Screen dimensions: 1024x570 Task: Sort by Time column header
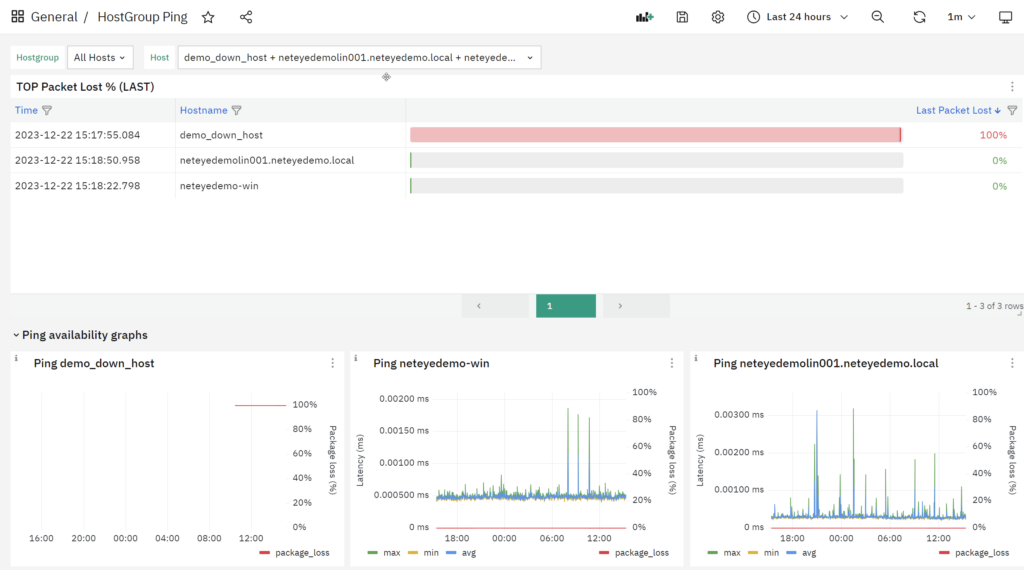point(26,110)
